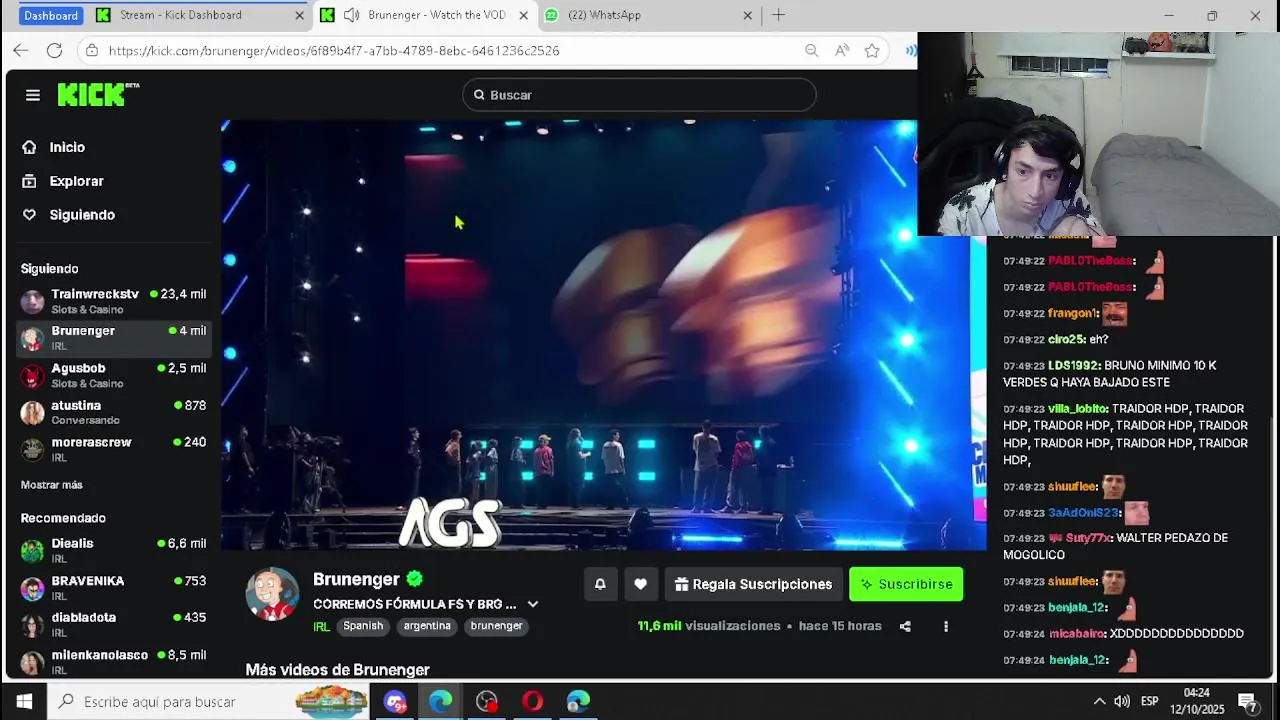Image resolution: width=1280 pixels, height=720 pixels.
Task: Click micabairo username in chat
Action: point(1075,634)
